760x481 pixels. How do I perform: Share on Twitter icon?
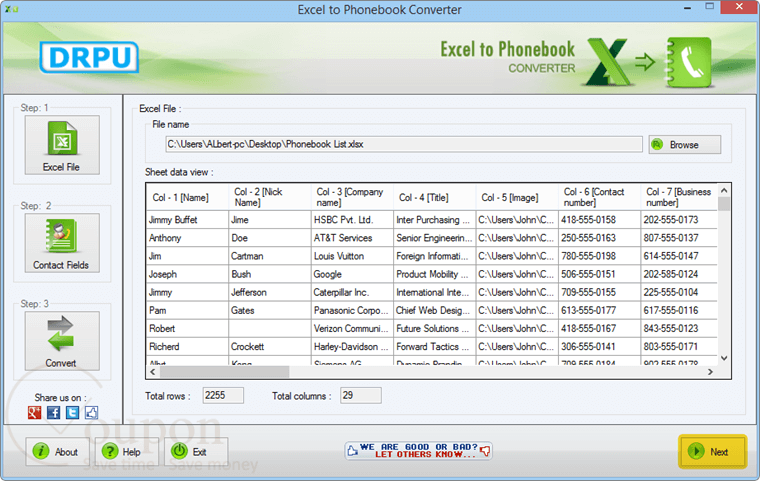tap(72, 413)
